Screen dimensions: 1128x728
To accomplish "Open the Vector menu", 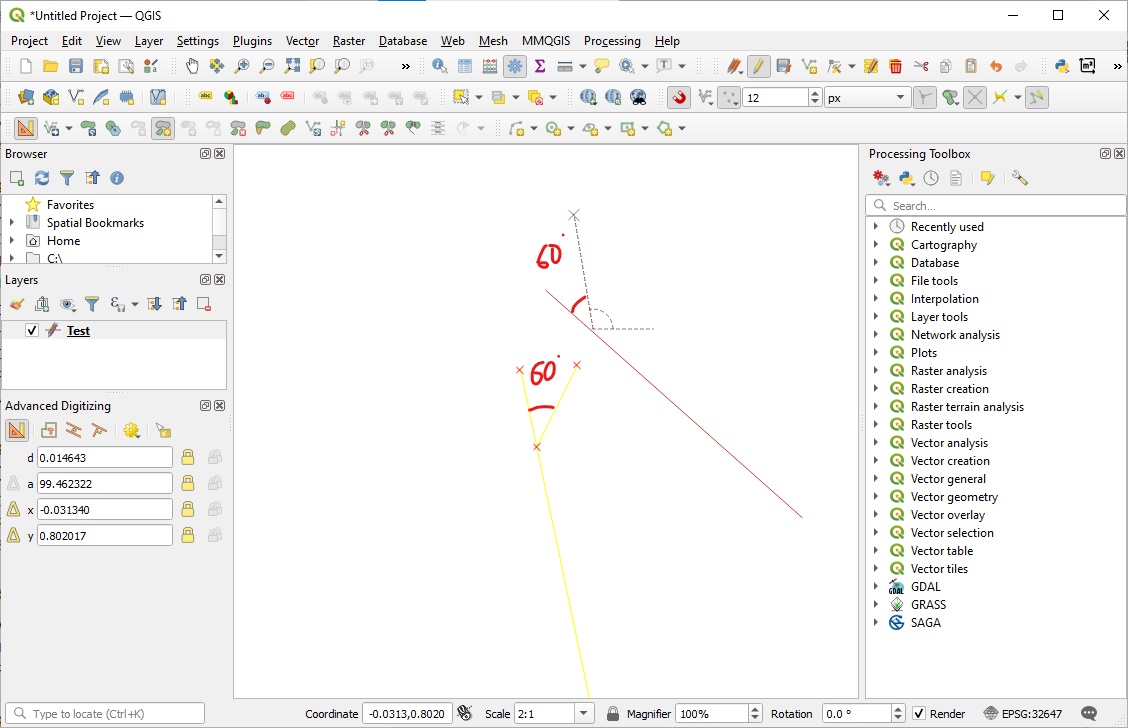I will click(x=302, y=41).
